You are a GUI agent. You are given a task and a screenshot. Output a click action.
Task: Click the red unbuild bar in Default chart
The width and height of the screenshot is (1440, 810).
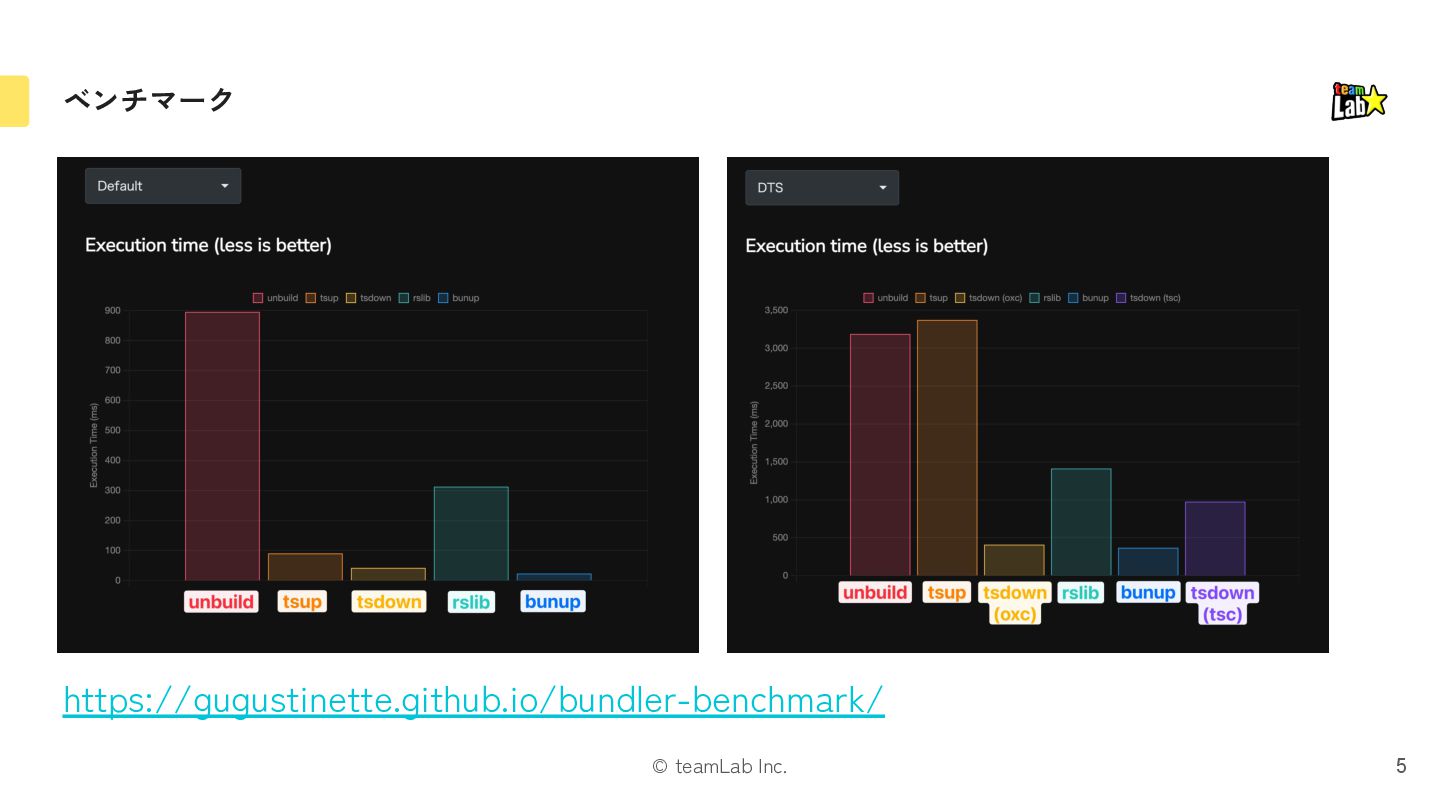[x=222, y=446]
